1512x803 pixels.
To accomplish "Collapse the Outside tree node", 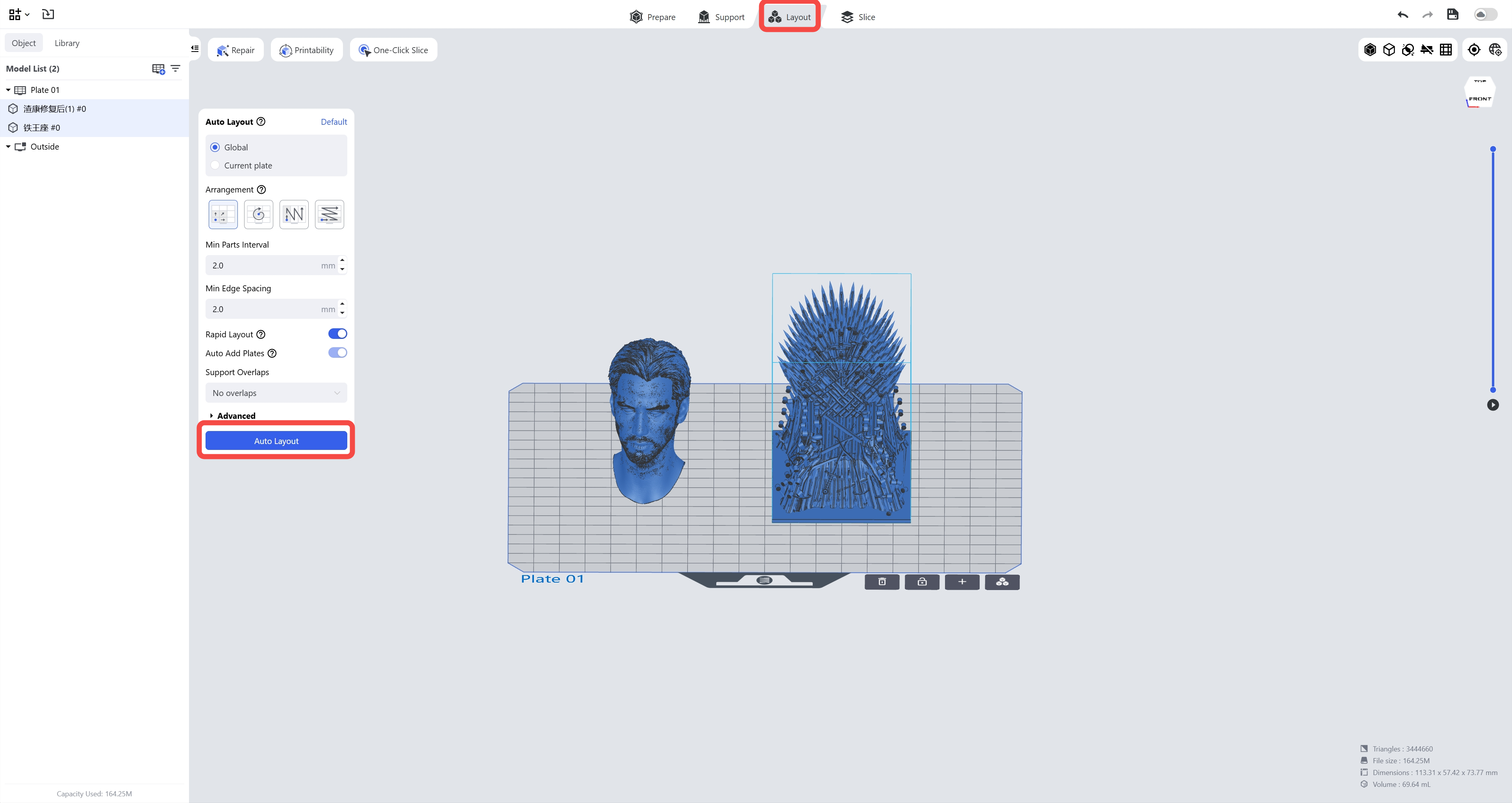I will 8,147.
